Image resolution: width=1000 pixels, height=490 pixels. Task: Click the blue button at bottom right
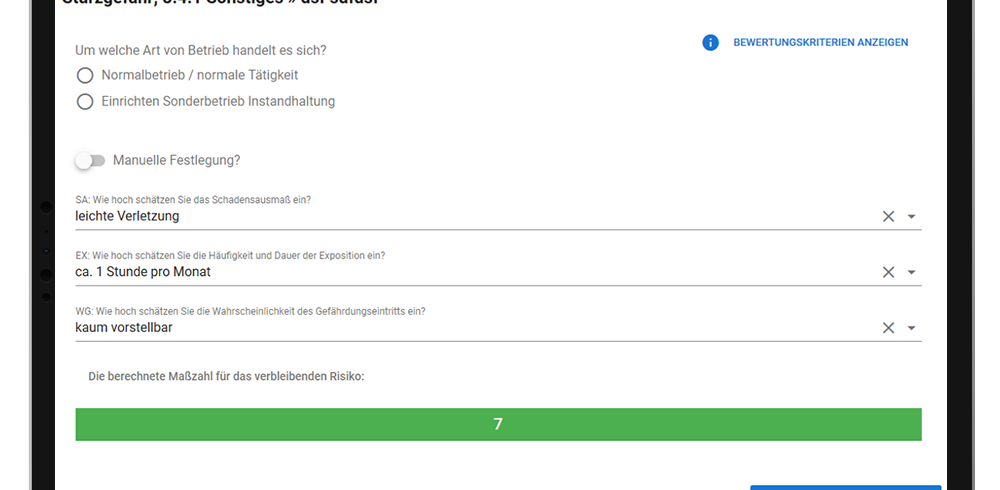845,487
